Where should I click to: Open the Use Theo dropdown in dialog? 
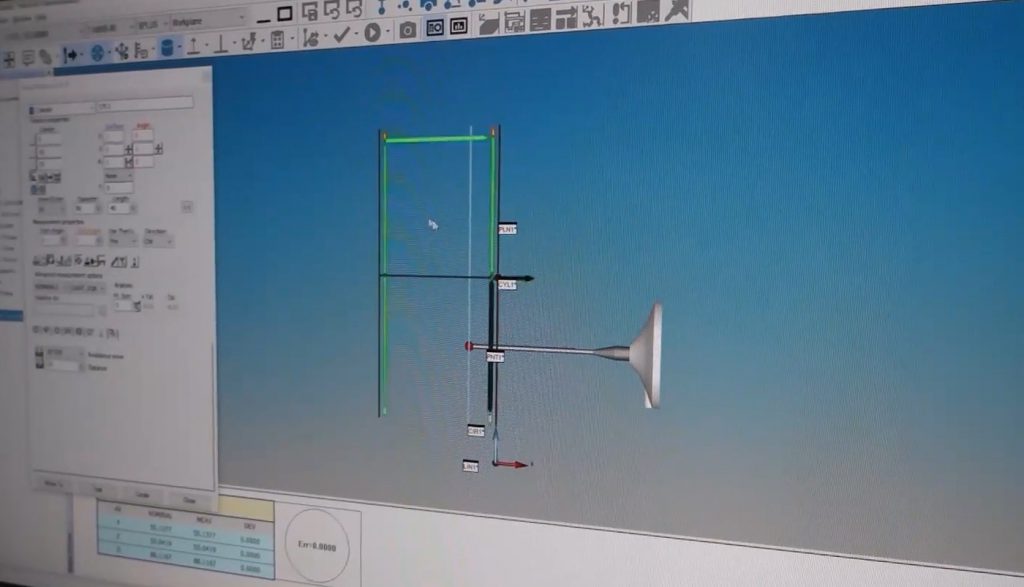124,241
